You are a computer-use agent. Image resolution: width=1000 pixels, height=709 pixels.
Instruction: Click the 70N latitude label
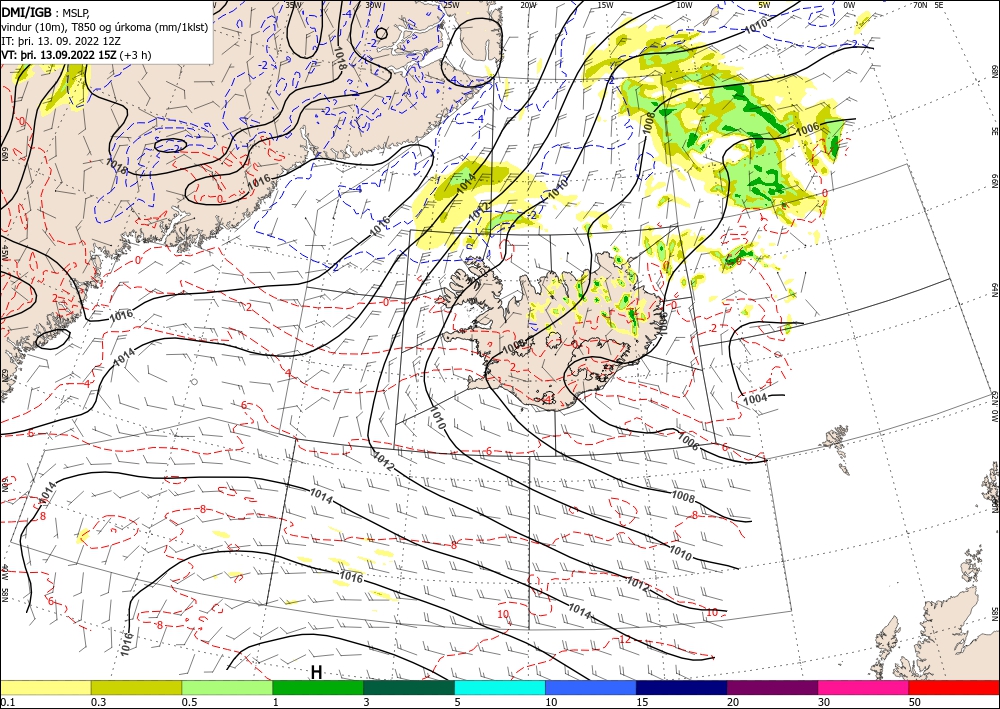click(920, 5)
